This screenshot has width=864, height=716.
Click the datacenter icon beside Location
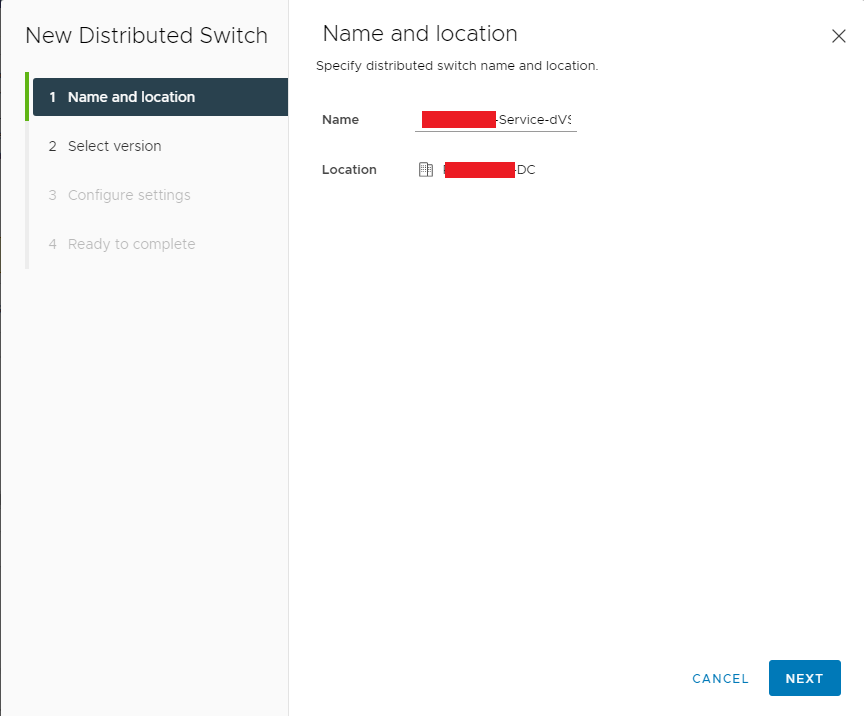(x=426, y=169)
